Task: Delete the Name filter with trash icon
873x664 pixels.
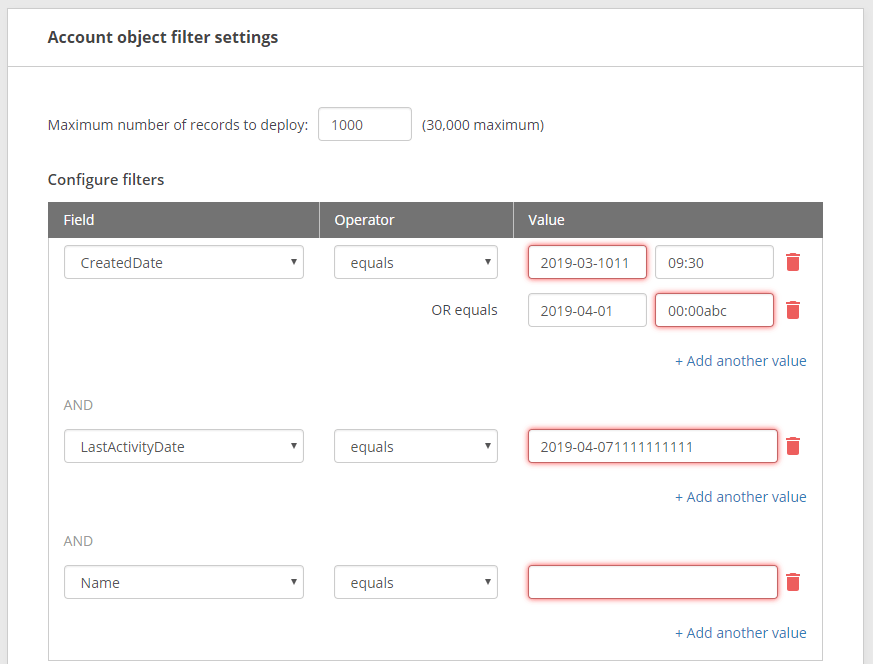Action: click(793, 582)
